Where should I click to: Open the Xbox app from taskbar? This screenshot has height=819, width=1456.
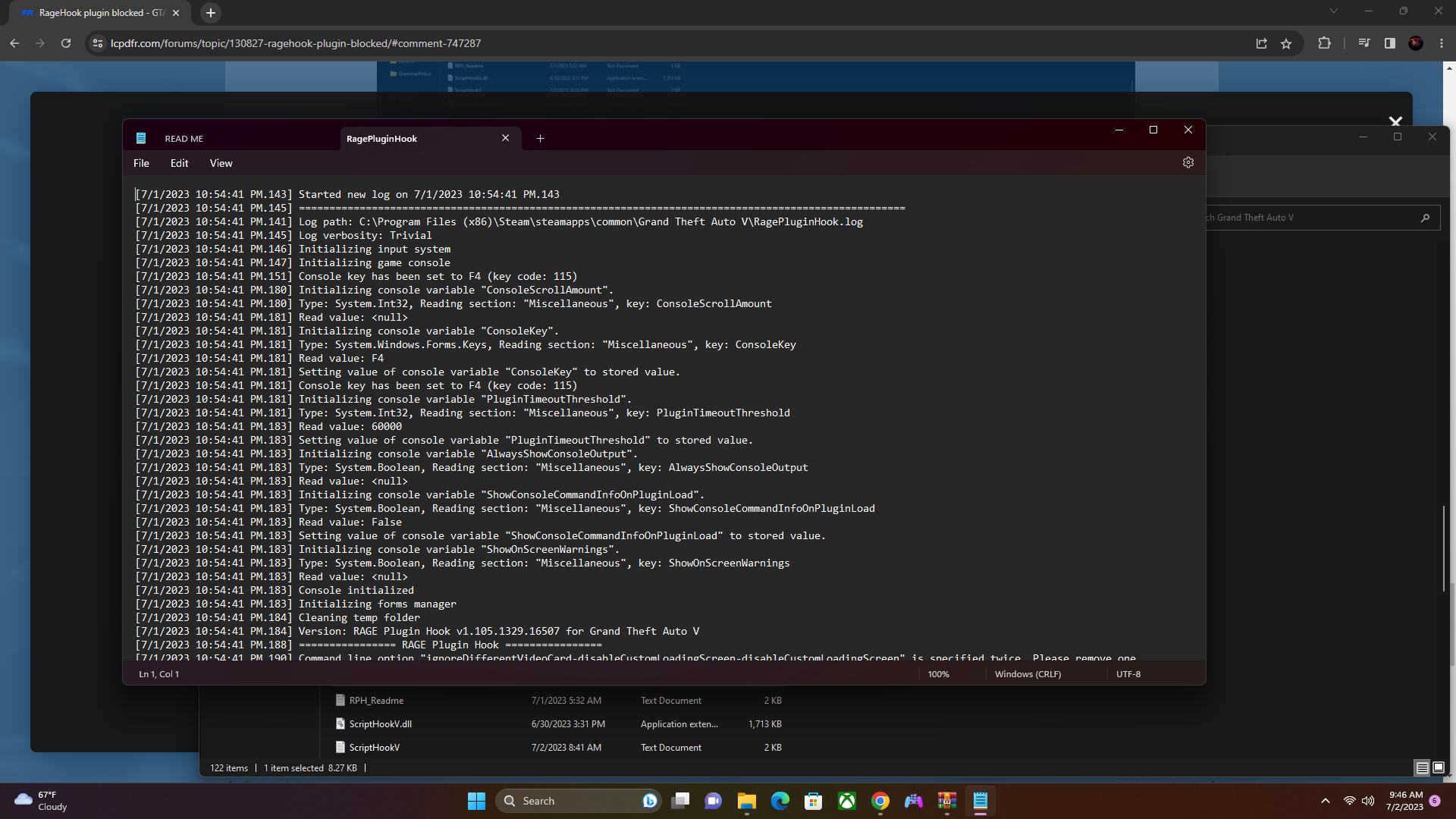pyautogui.click(x=846, y=801)
